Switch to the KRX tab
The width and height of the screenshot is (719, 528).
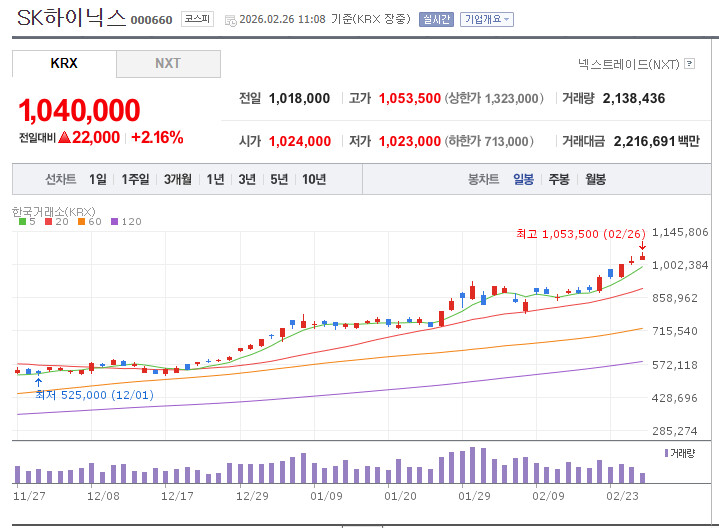coord(64,63)
